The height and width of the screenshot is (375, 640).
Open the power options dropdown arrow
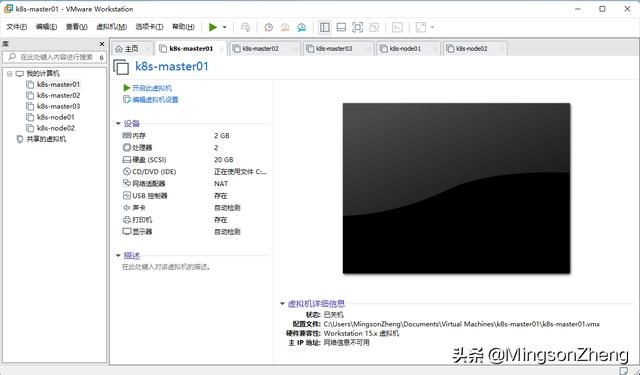click(224, 27)
